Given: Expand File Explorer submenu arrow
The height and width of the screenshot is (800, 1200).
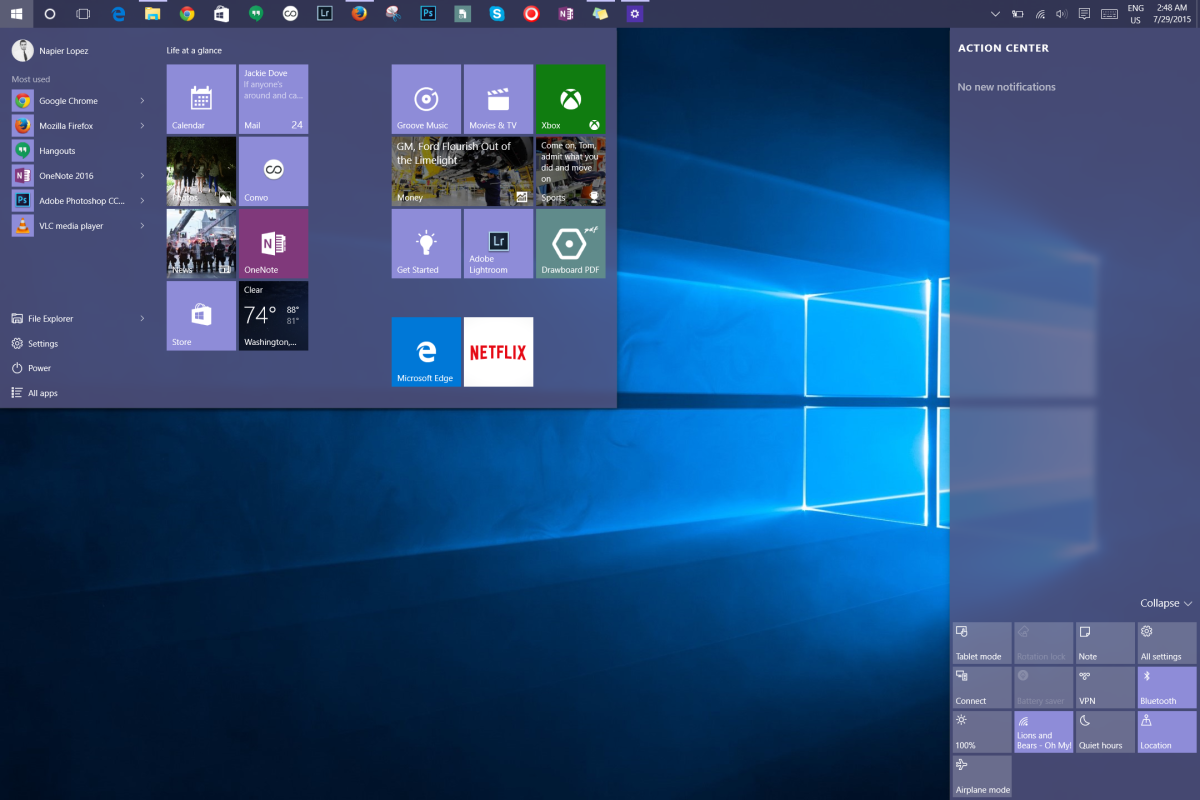Looking at the screenshot, I should 142,319.
